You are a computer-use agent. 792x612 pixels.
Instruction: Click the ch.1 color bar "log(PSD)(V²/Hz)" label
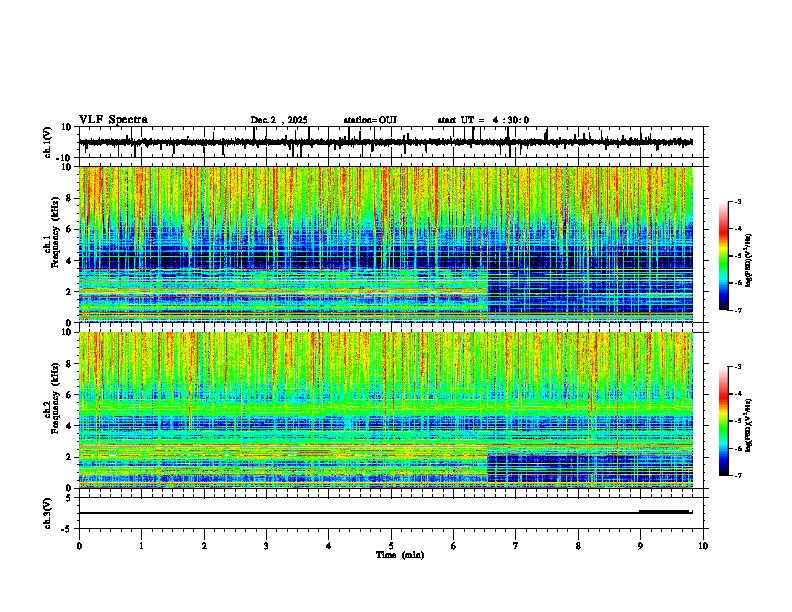coord(749,260)
